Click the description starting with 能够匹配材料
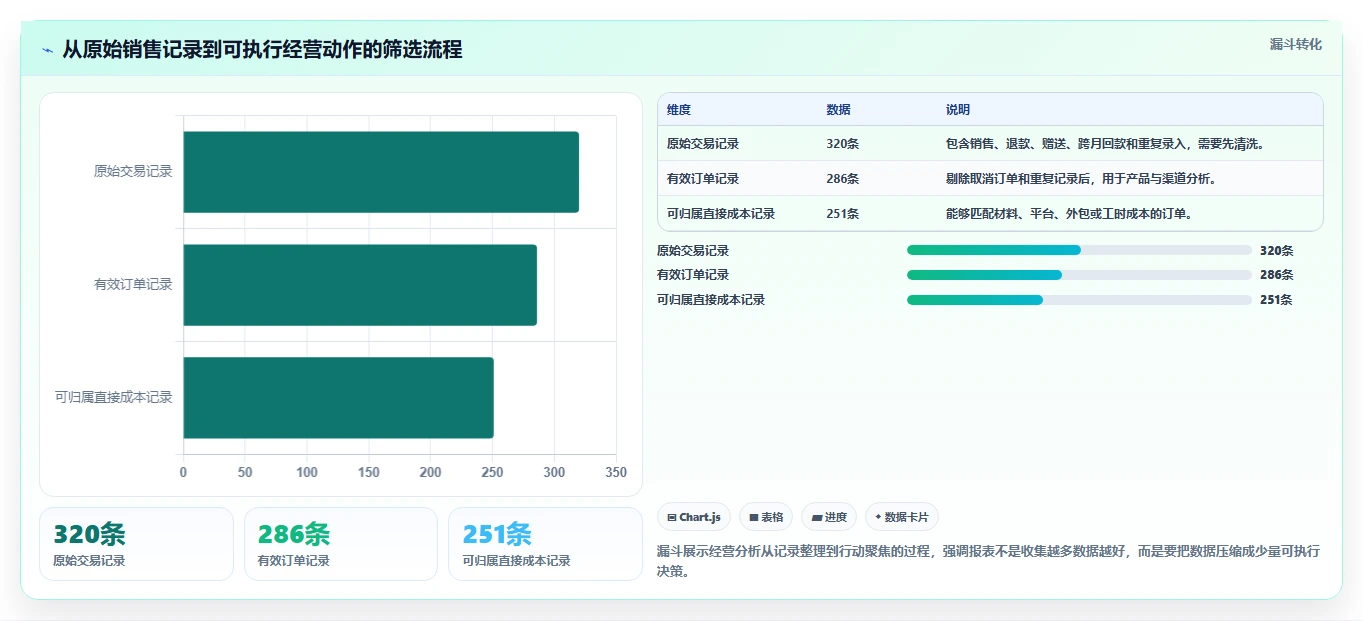This screenshot has width=1363, height=621. 1069,214
